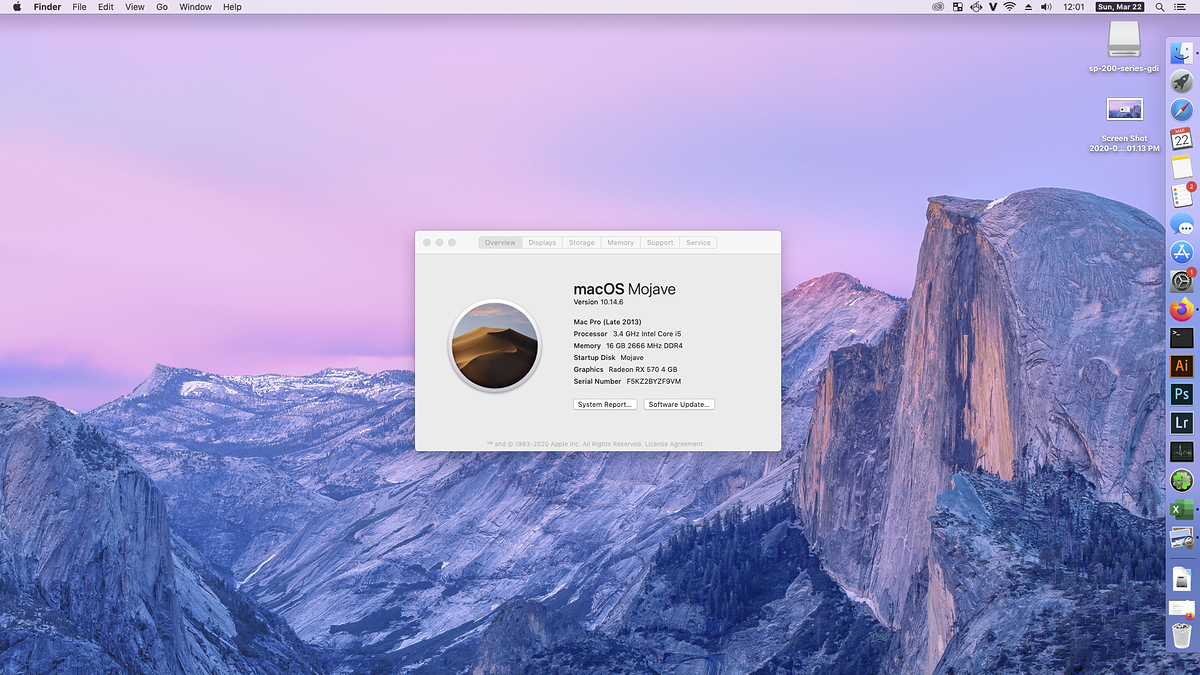Switch to the Storage tab
1200x675 pixels.
pos(582,243)
